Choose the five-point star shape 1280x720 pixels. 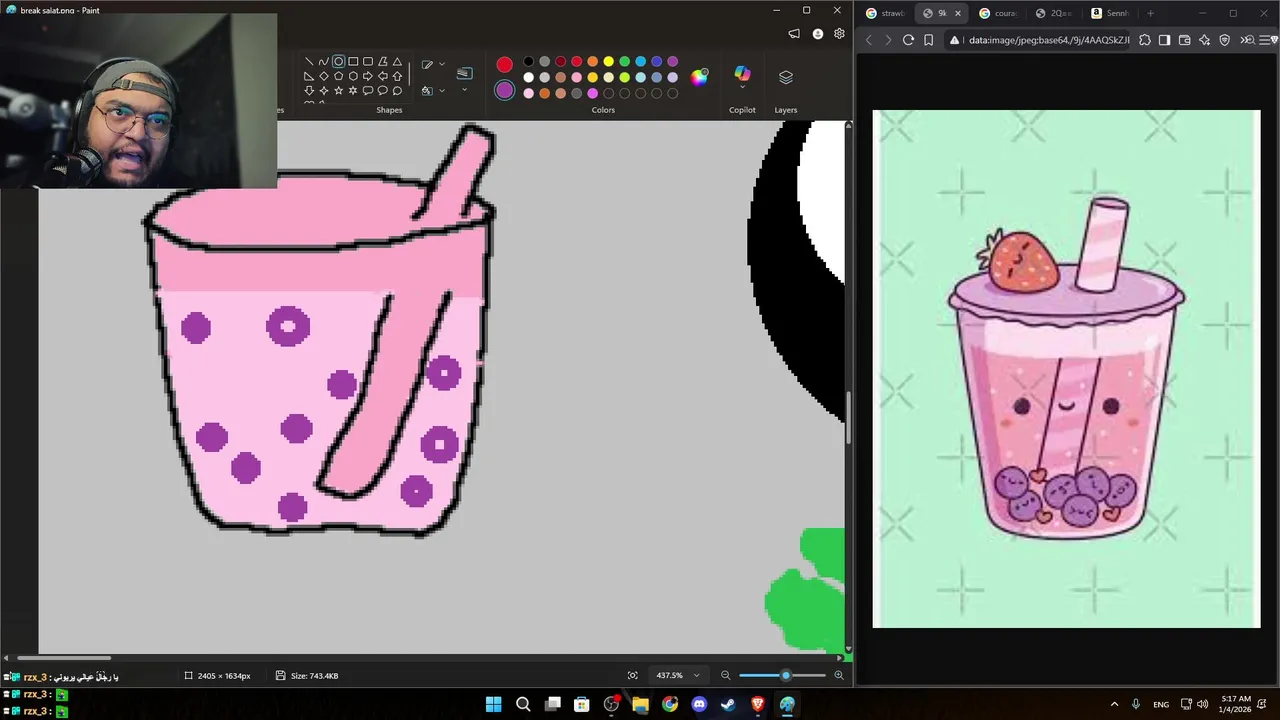click(338, 91)
